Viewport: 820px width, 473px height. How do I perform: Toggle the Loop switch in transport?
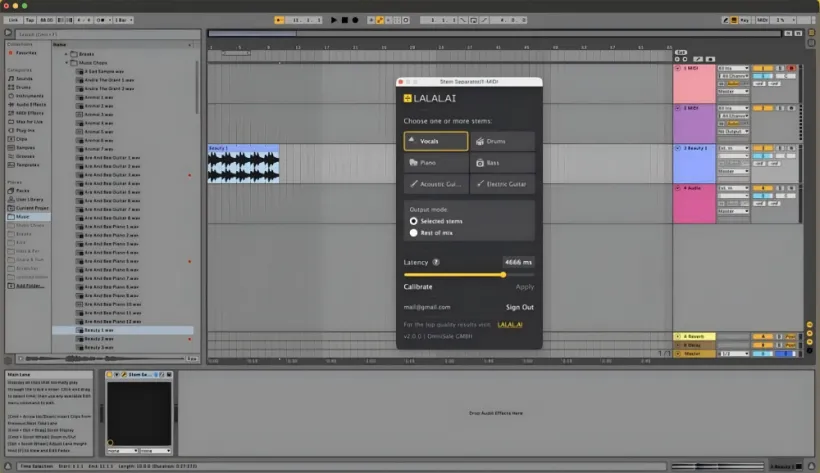click(x=473, y=20)
